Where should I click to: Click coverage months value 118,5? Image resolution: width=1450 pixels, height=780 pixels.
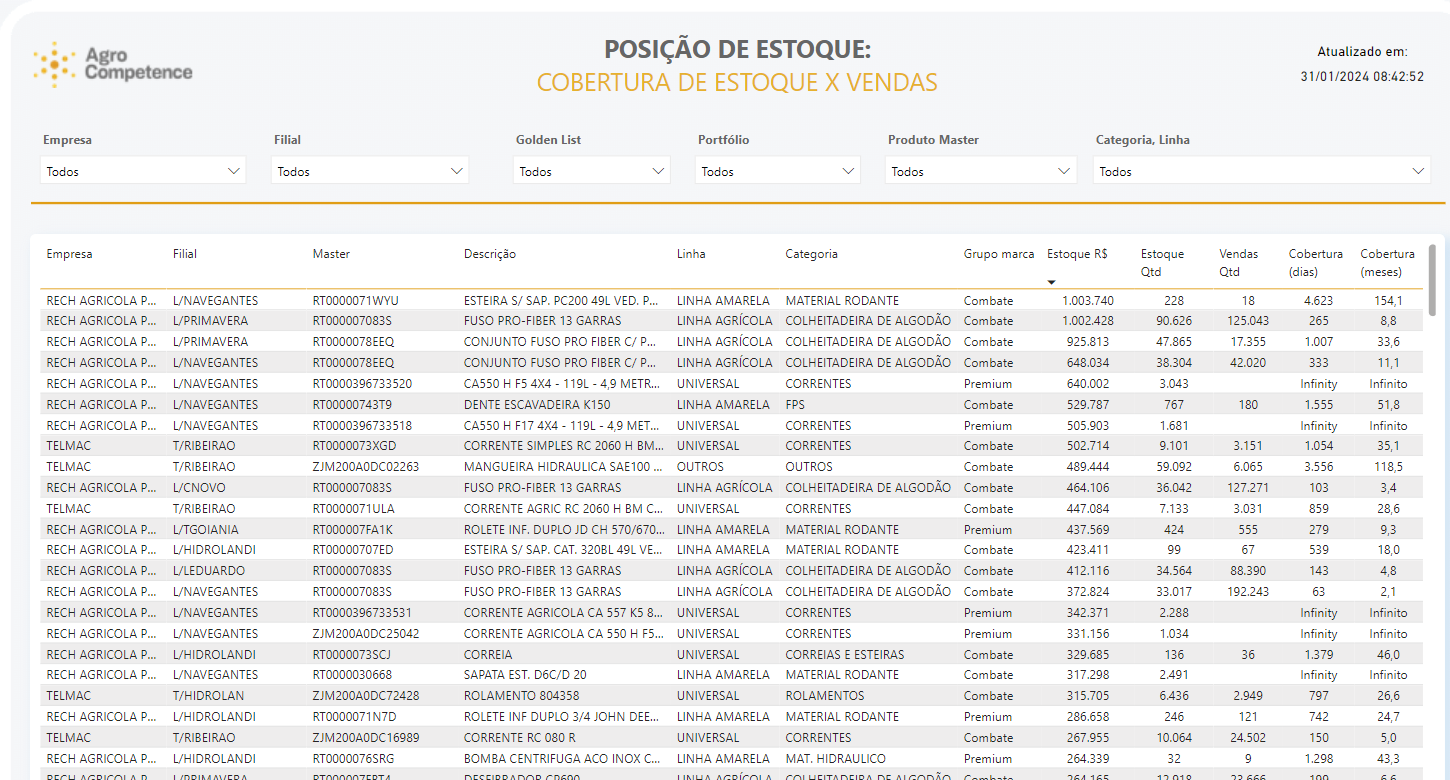pos(1388,467)
